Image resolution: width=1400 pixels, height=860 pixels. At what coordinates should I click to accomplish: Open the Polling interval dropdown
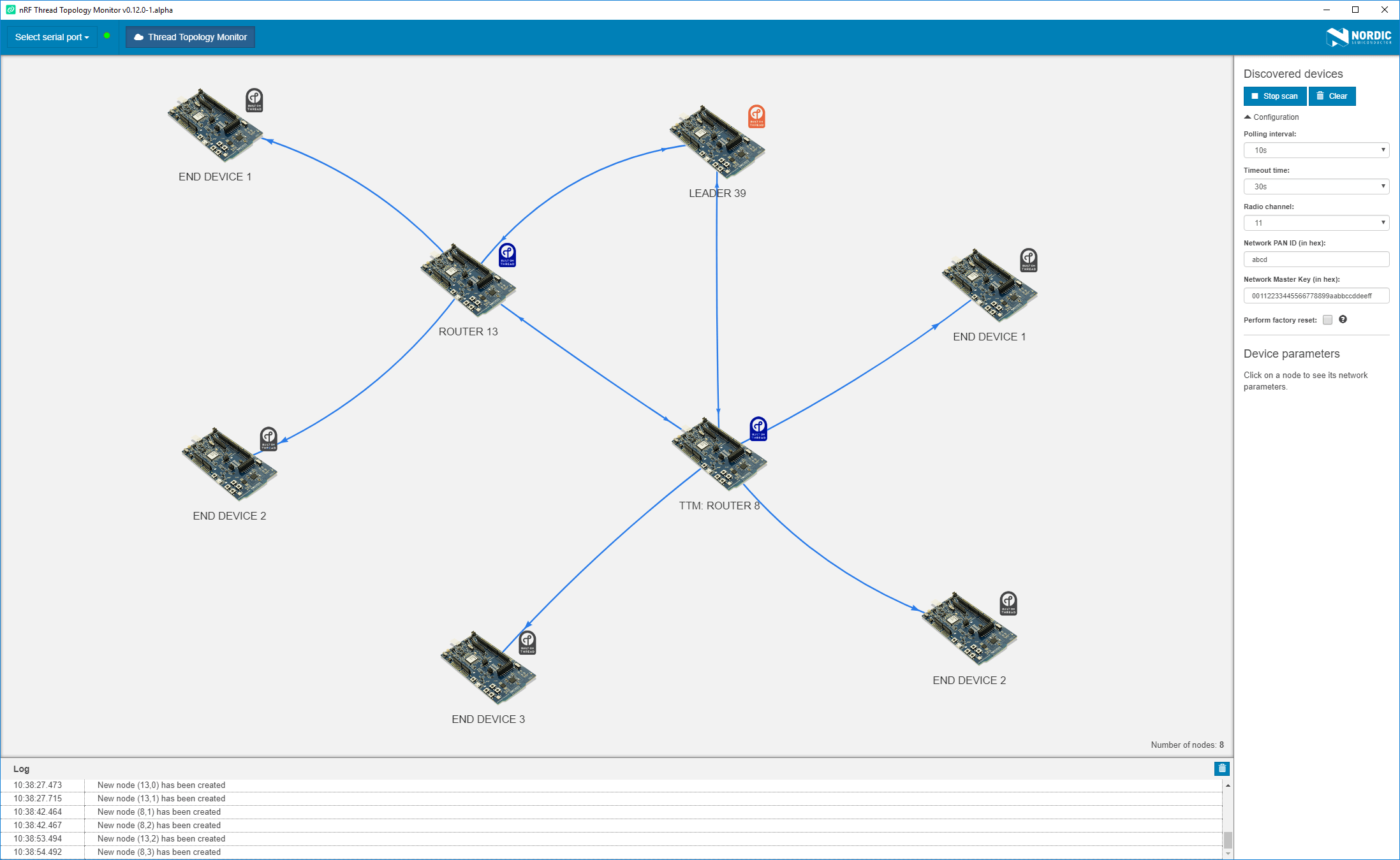tap(1316, 150)
